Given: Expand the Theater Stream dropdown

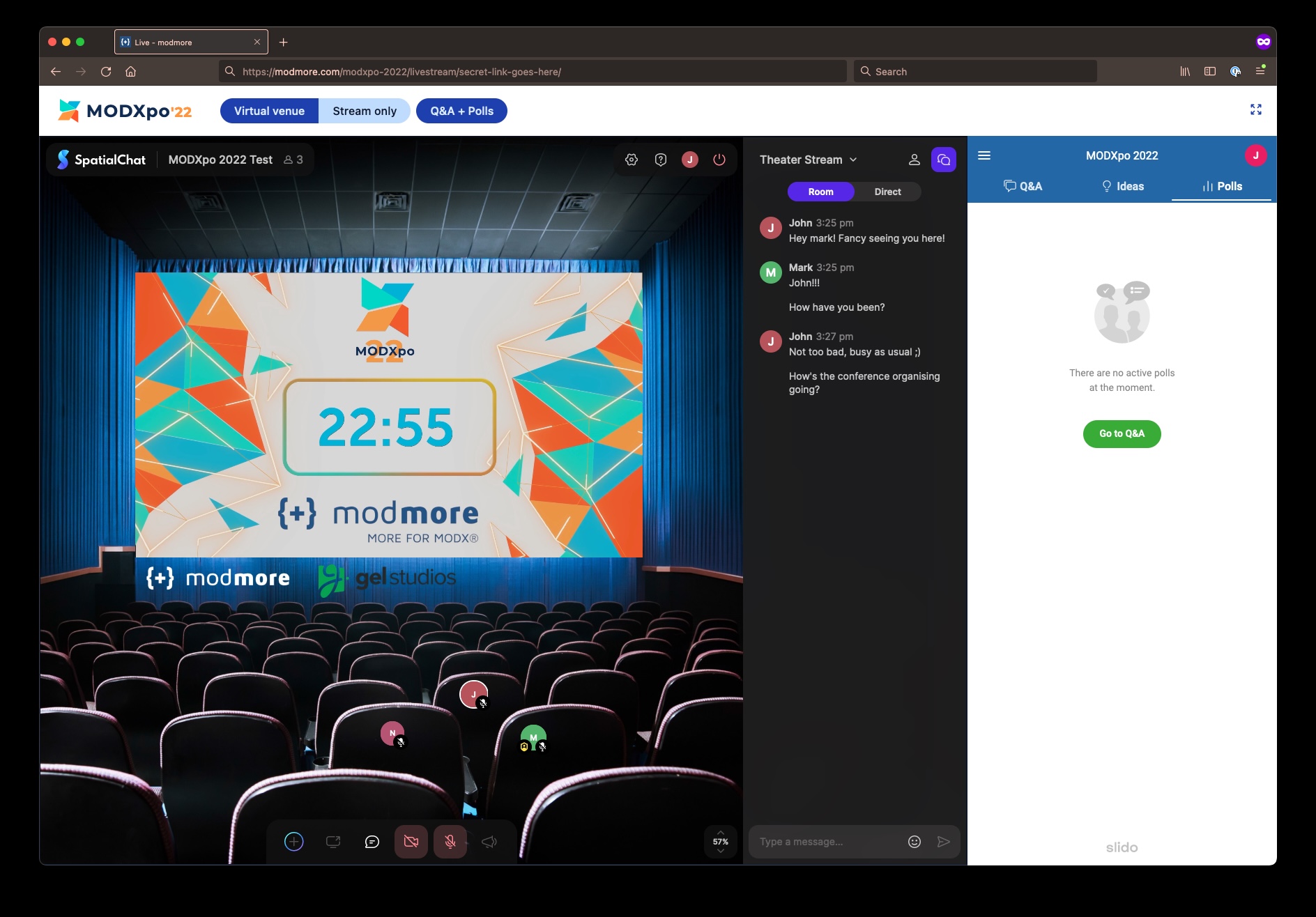Looking at the screenshot, I should (x=809, y=160).
